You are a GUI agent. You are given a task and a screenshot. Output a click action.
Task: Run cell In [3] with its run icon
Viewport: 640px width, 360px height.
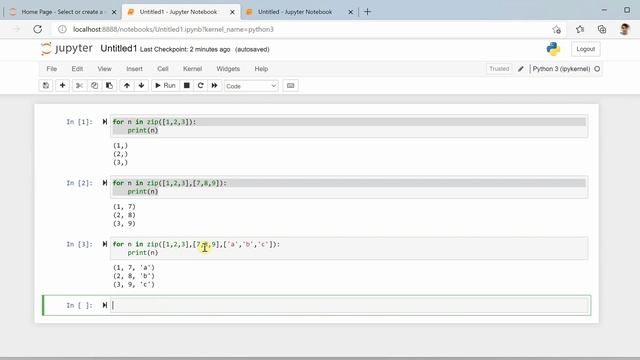[x=105, y=244]
